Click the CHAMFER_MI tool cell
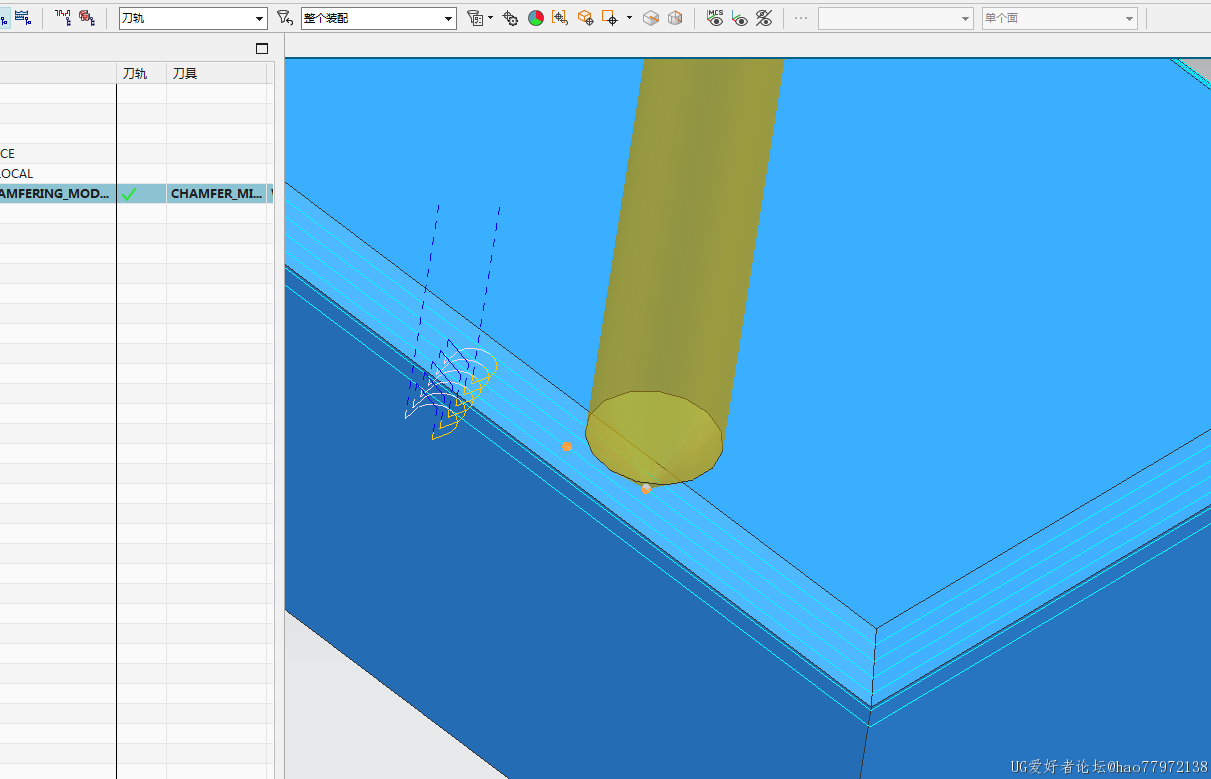The width and height of the screenshot is (1211, 779). coord(217,193)
